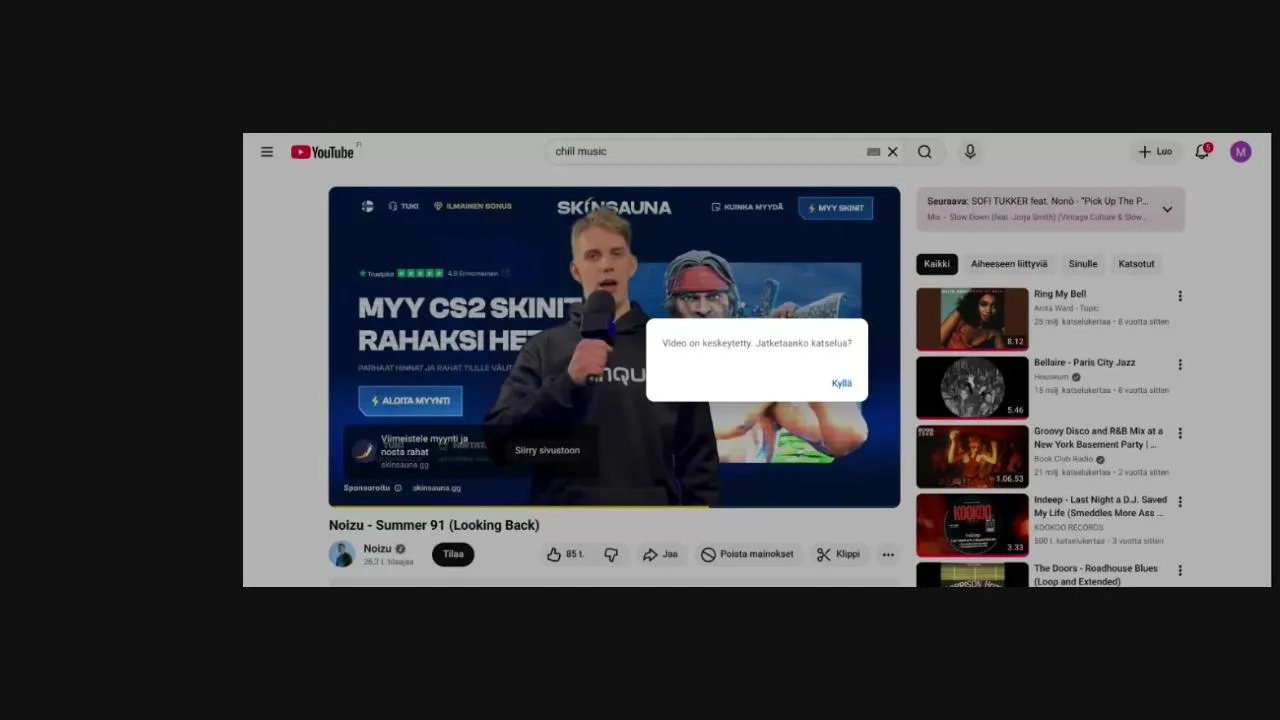The width and height of the screenshot is (1280, 720).
Task: Select the Aiheeseen liittyvää chip
Action: pos(1009,264)
